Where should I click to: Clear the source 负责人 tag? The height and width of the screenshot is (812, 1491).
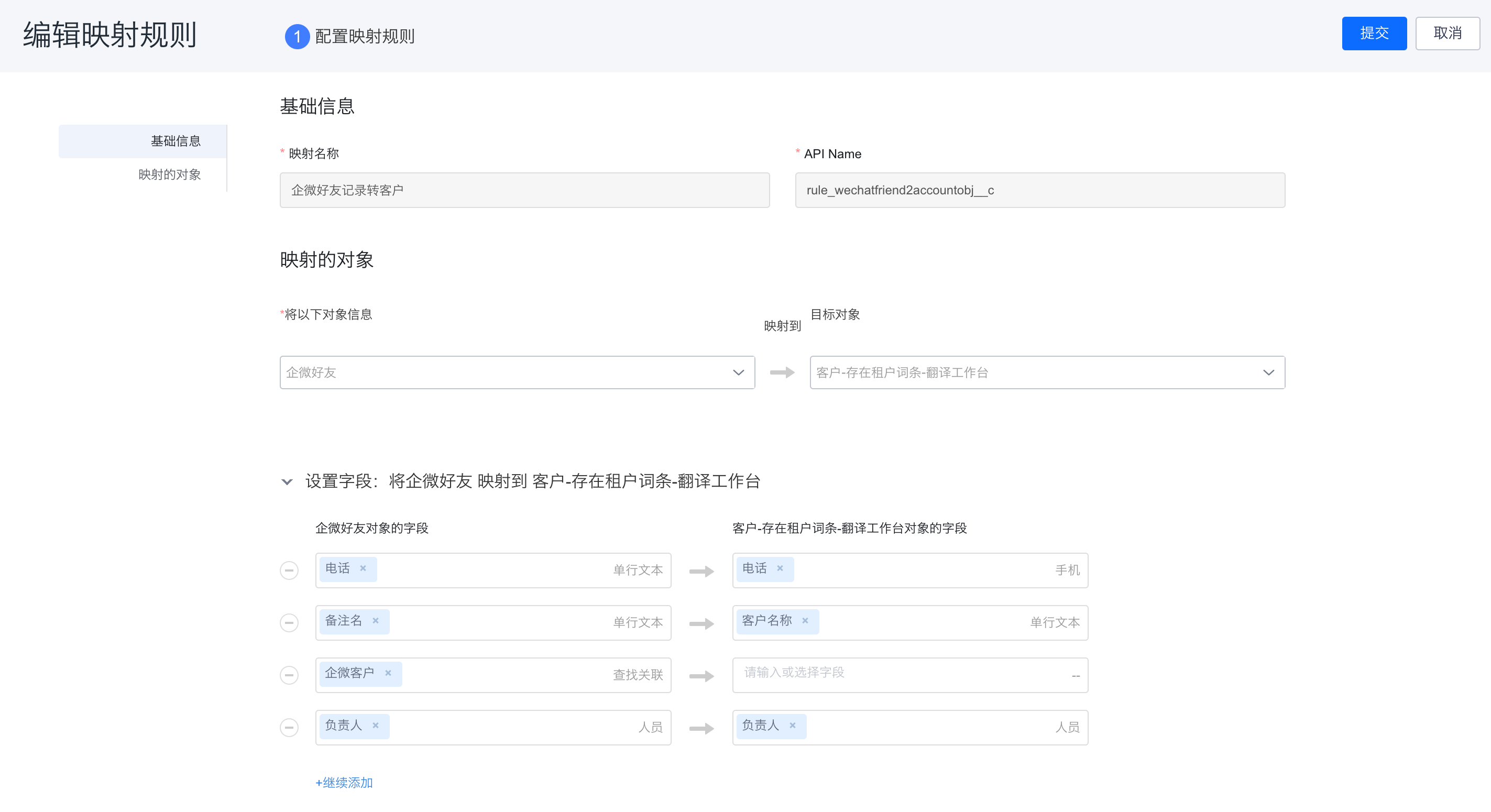(376, 725)
